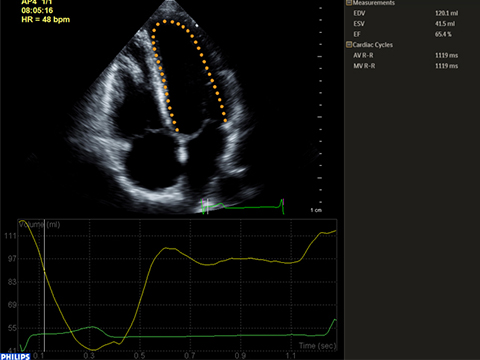Click the white time cursor in volume graph
The width and height of the screenshot is (480, 360).
pos(44,287)
